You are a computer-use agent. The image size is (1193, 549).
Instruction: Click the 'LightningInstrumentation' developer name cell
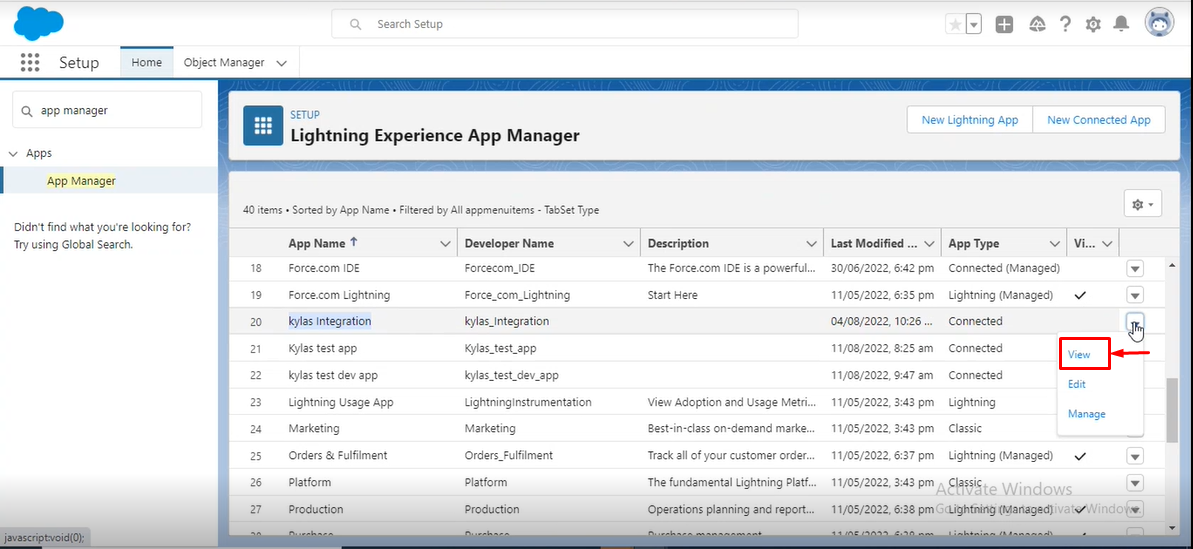tap(528, 401)
